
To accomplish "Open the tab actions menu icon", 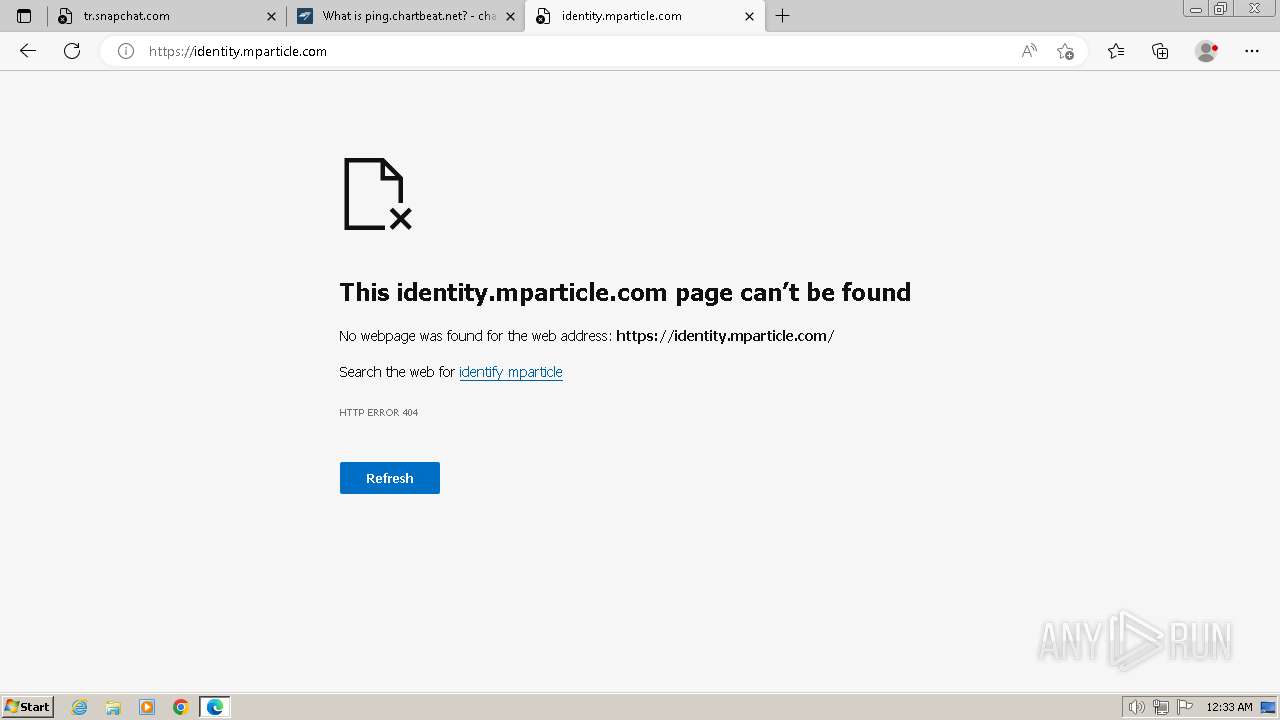I will click(24, 16).
